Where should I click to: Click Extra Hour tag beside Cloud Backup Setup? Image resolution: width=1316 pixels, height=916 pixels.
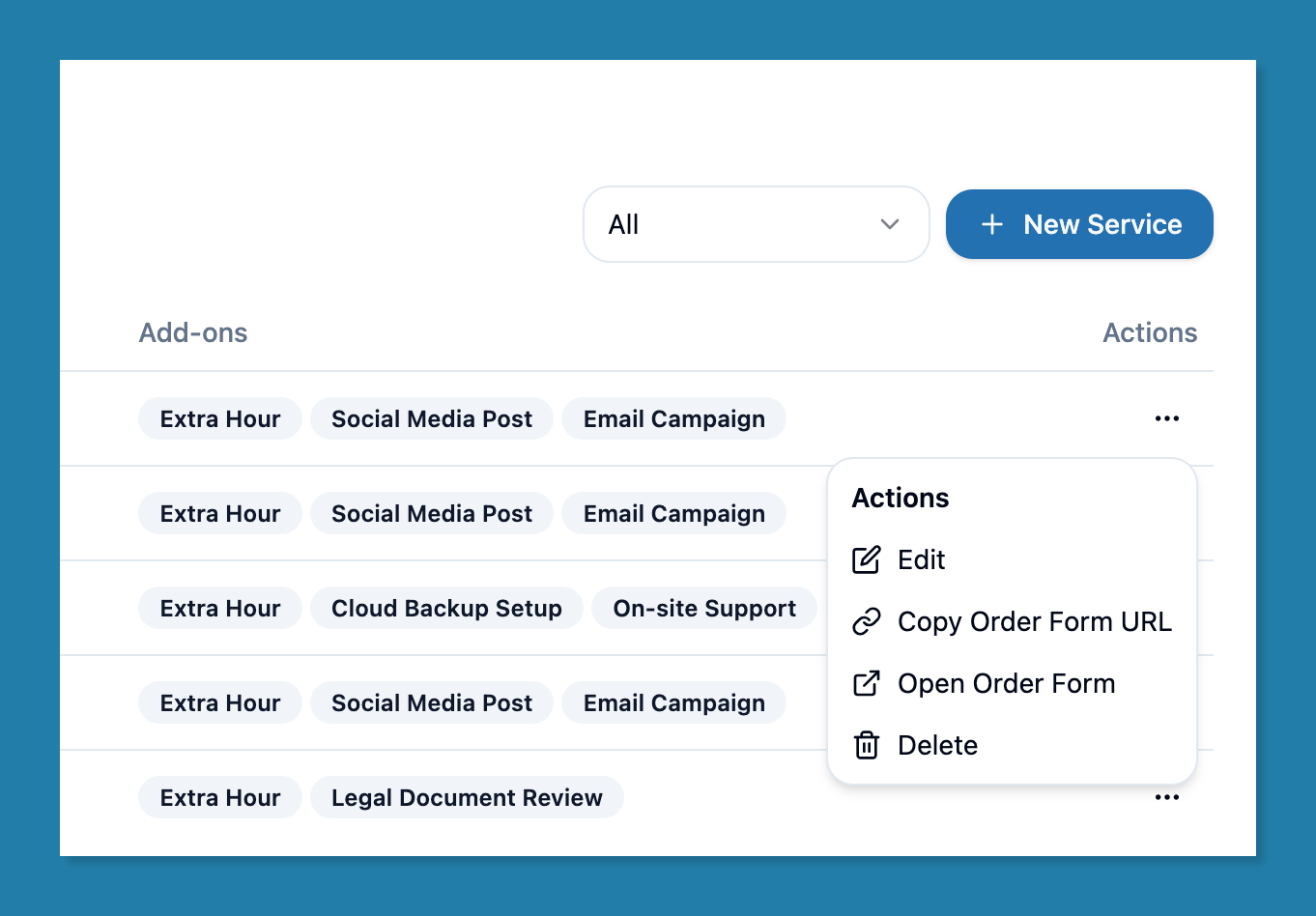220,608
